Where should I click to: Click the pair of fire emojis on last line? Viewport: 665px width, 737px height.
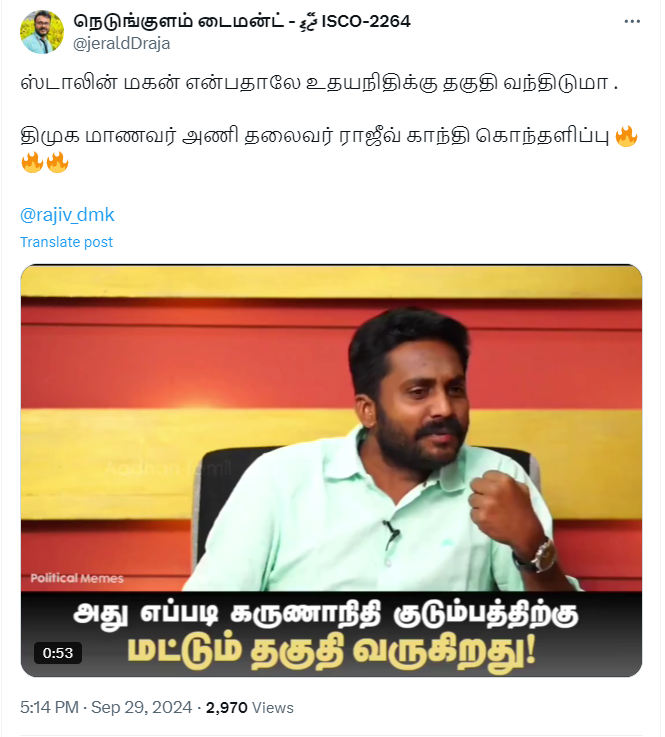pos(45,163)
